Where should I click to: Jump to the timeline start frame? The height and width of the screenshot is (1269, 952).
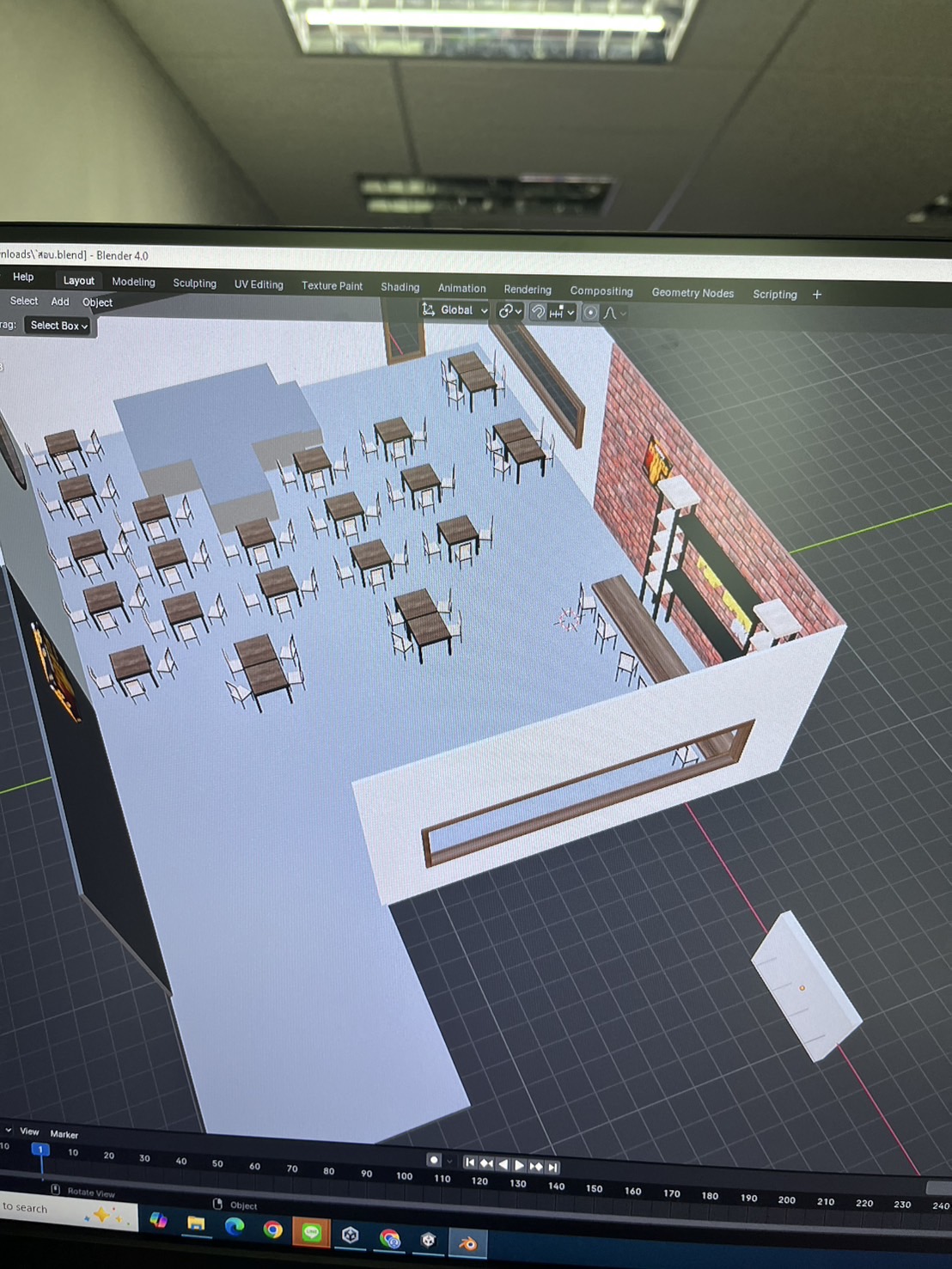[469, 1162]
